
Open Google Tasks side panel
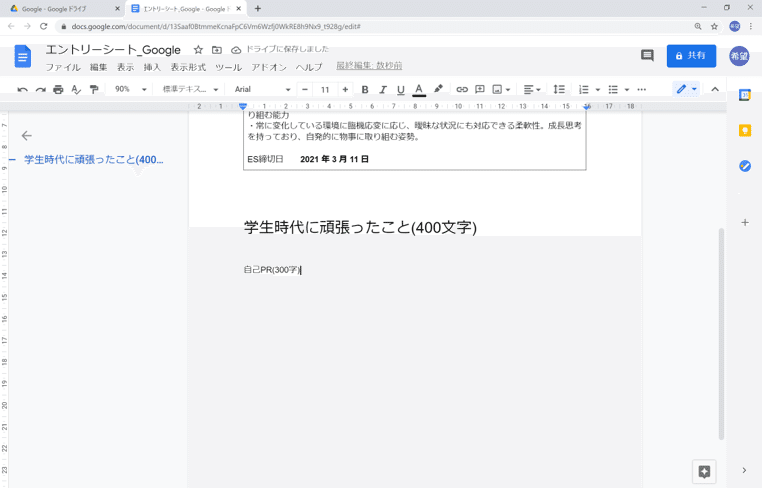coord(745,166)
